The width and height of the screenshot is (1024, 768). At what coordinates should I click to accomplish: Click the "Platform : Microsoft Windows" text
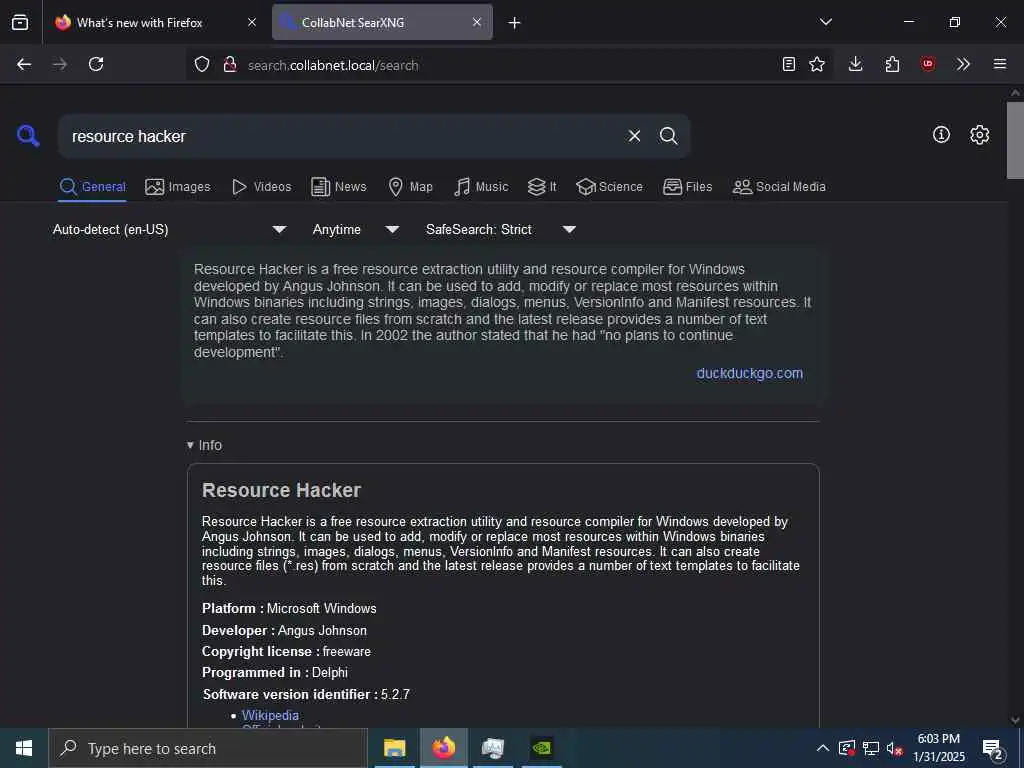[289, 609]
